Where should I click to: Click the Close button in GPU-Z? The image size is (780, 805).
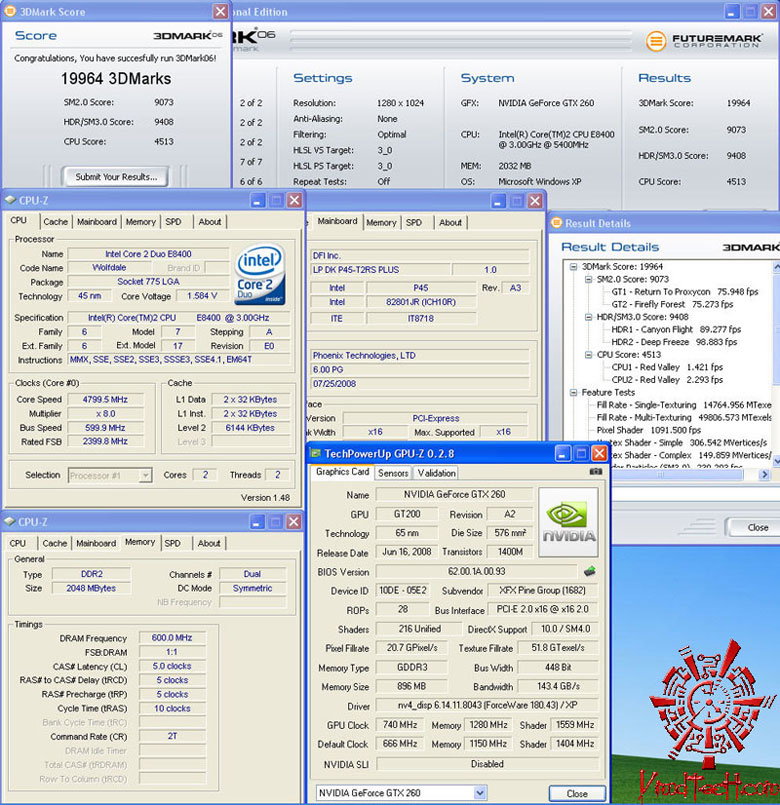click(577, 793)
